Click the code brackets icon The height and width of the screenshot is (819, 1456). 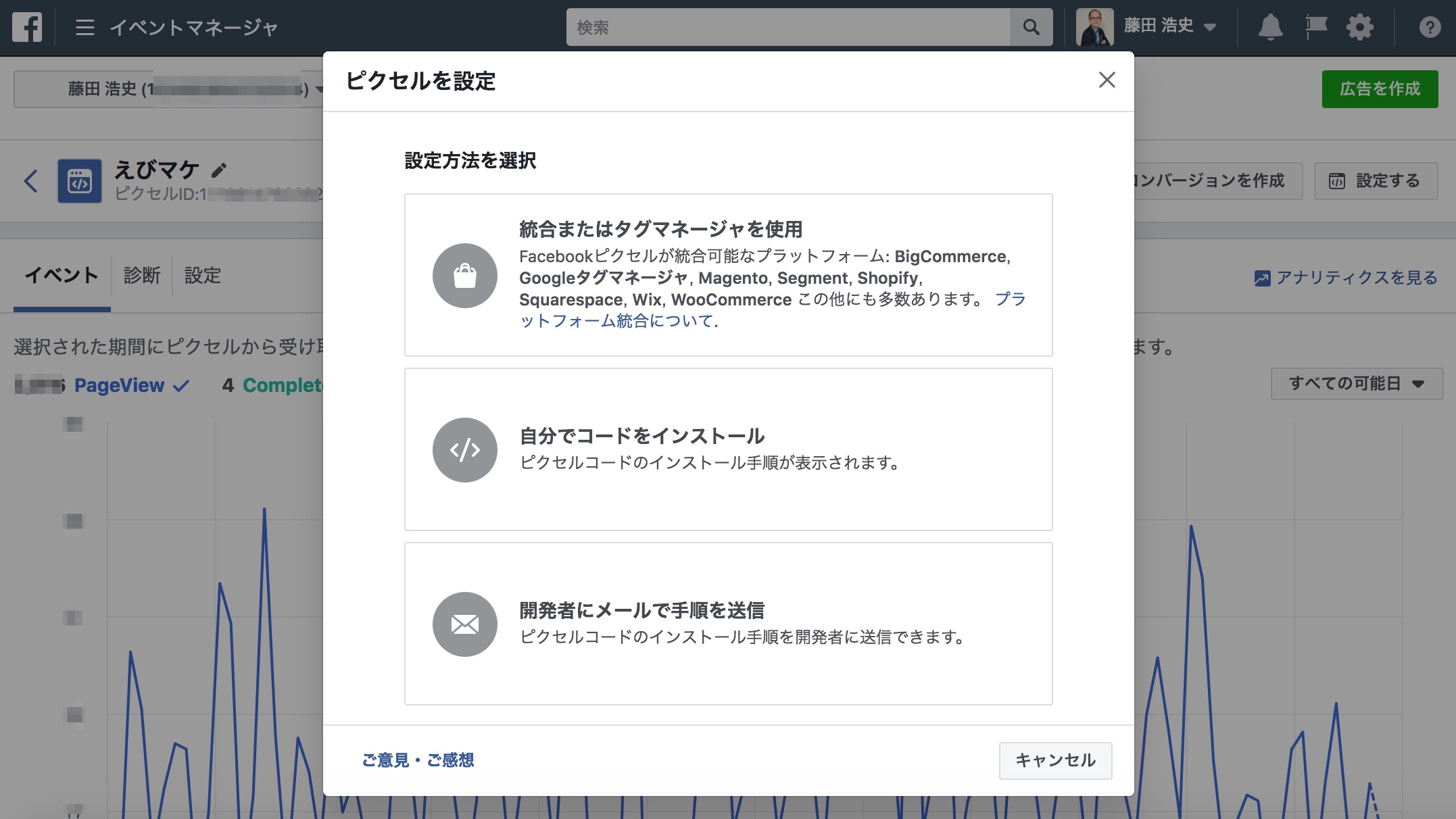(x=465, y=450)
